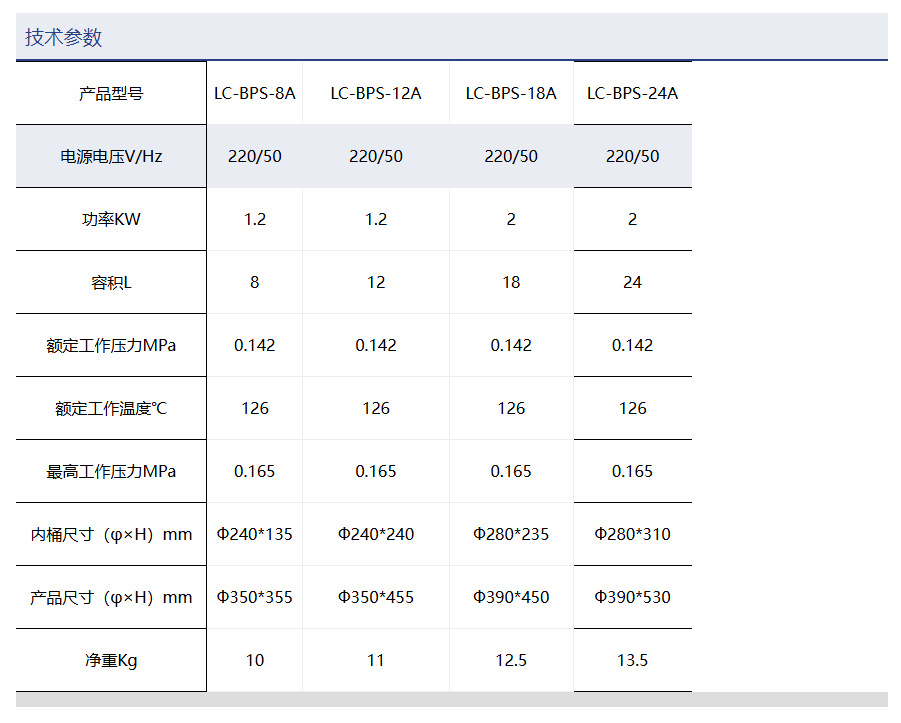This screenshot has height=723, width=901.
Task: Click product size Φ350*455
Action: 376,597
